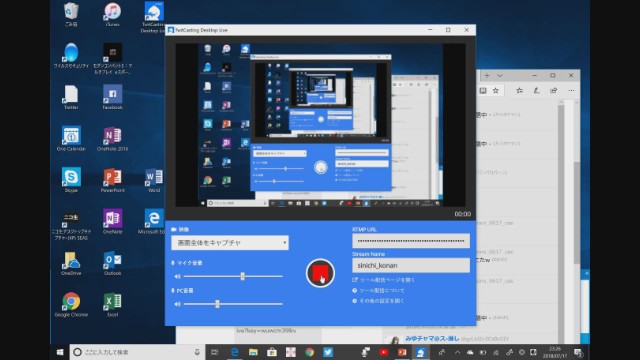Open Microsoft Edge from taskbar

pos(235,352)
